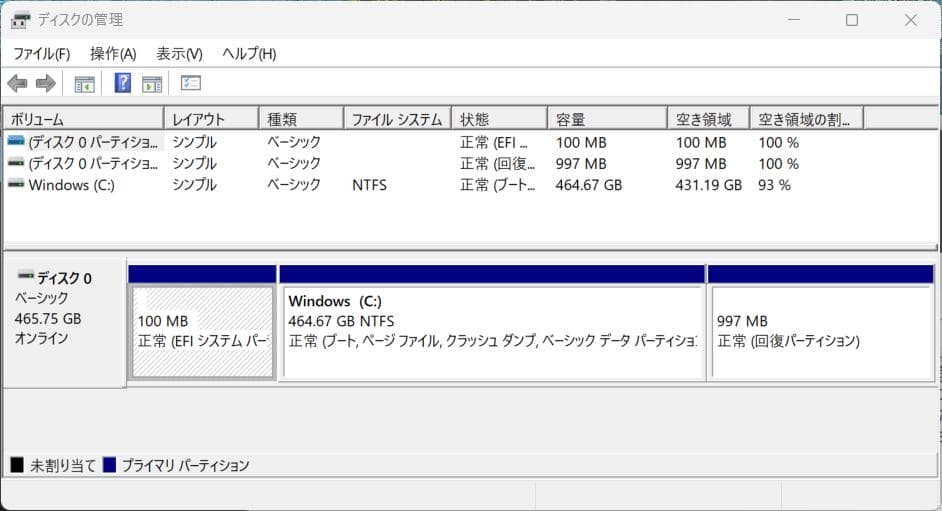
Task: Sort by the レイアウト column header
Action: 211,119
